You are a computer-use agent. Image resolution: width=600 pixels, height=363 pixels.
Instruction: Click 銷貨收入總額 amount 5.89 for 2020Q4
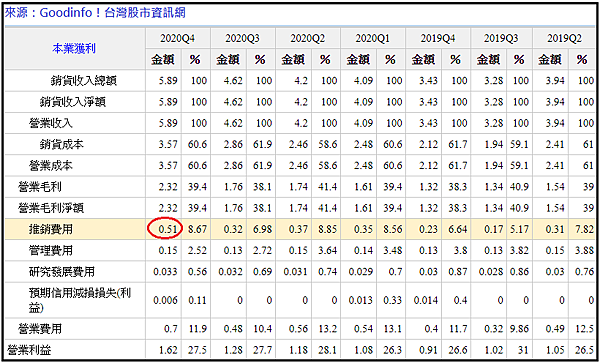(x=168, y=81)
